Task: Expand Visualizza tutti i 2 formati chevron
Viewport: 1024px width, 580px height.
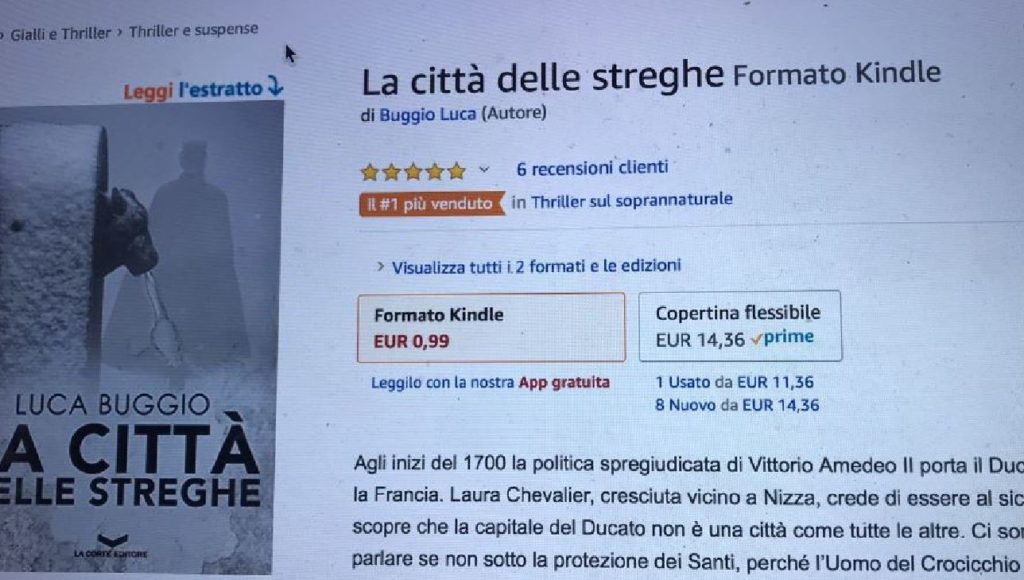Action: pyautogui.click(x=380, y=266)
